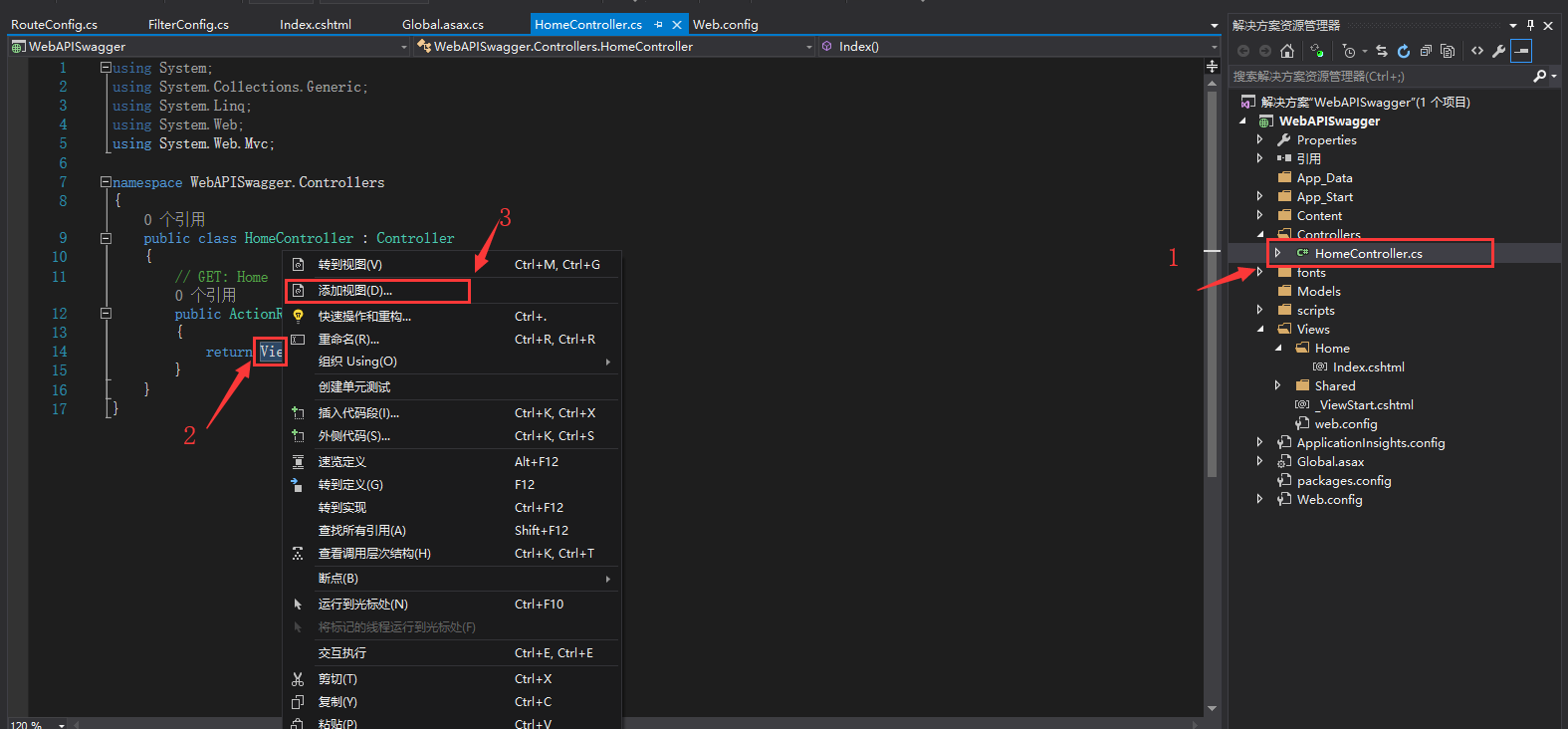Screen dimensions: 1568x729
Task: Click the Refresh icon in Solution Explorer
Action: (1404, 51)
